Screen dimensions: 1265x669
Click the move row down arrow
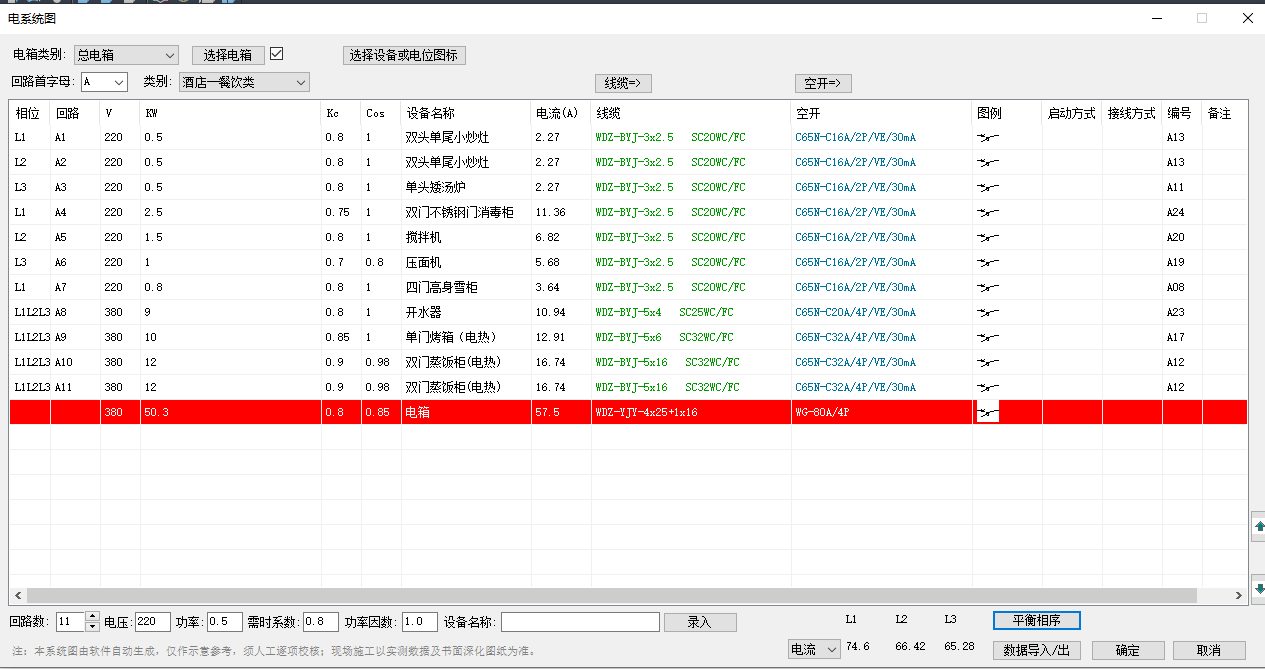click(x=1257, y=589)
